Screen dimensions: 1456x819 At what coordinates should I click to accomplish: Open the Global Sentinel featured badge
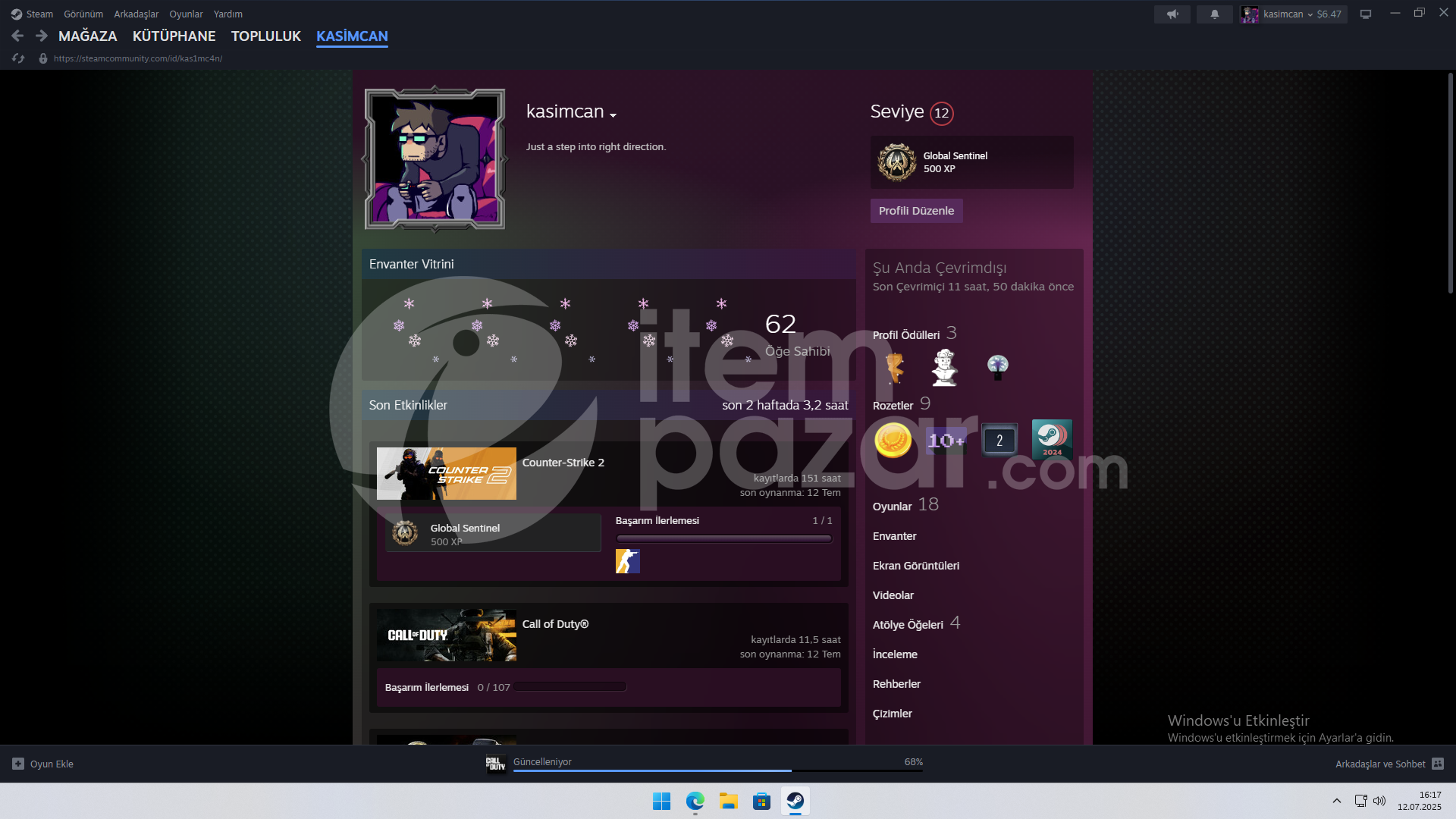click(x=971, y=162)
